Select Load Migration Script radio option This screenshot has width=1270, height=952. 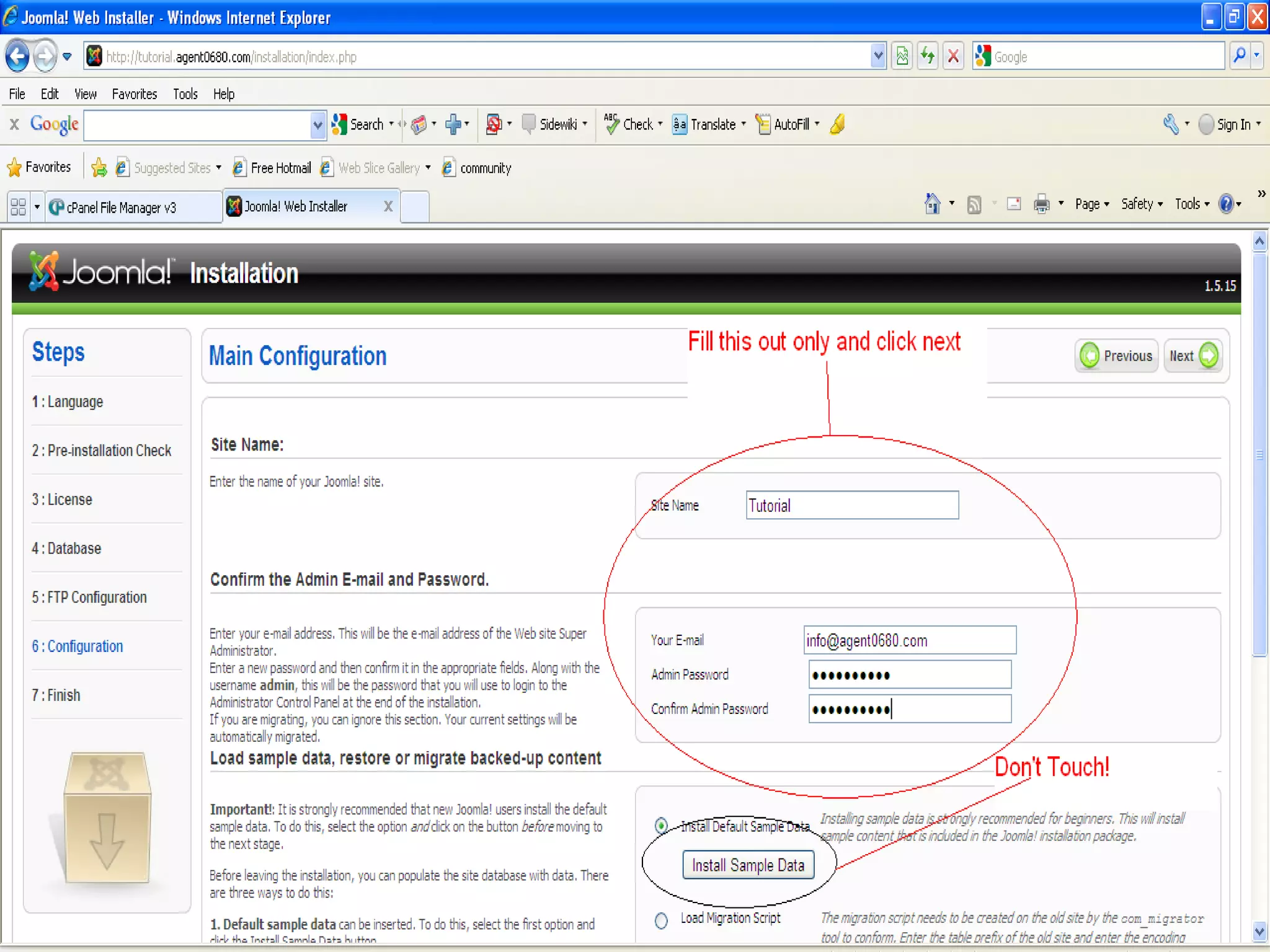click(x=661, y=920)
